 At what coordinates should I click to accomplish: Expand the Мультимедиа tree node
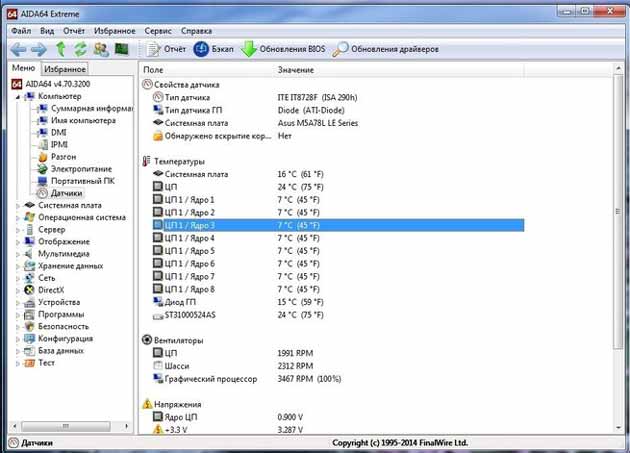18,254
